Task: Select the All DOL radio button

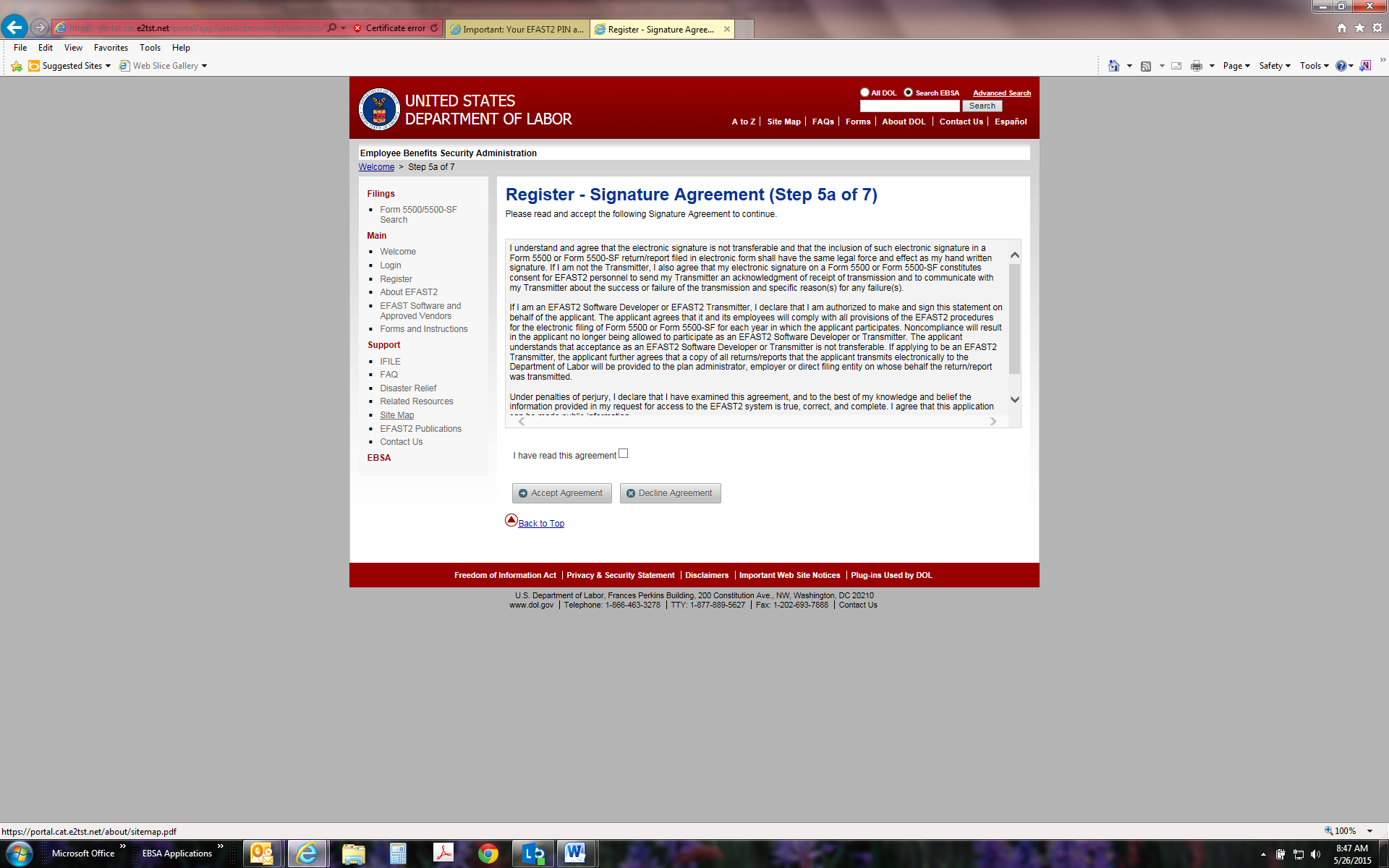Action: click(x=865, y=93)
